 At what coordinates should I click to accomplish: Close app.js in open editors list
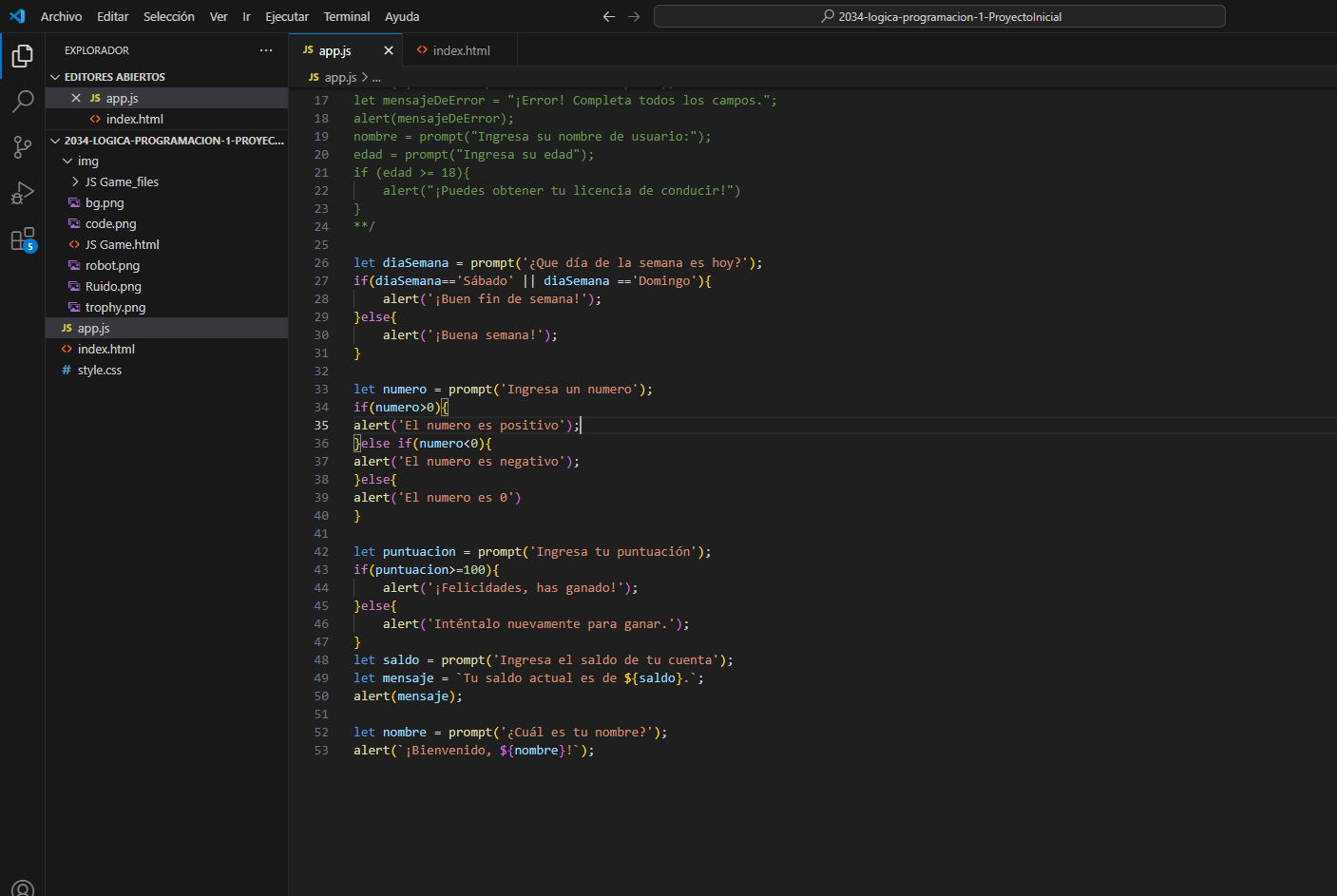(x=76, y=98)
